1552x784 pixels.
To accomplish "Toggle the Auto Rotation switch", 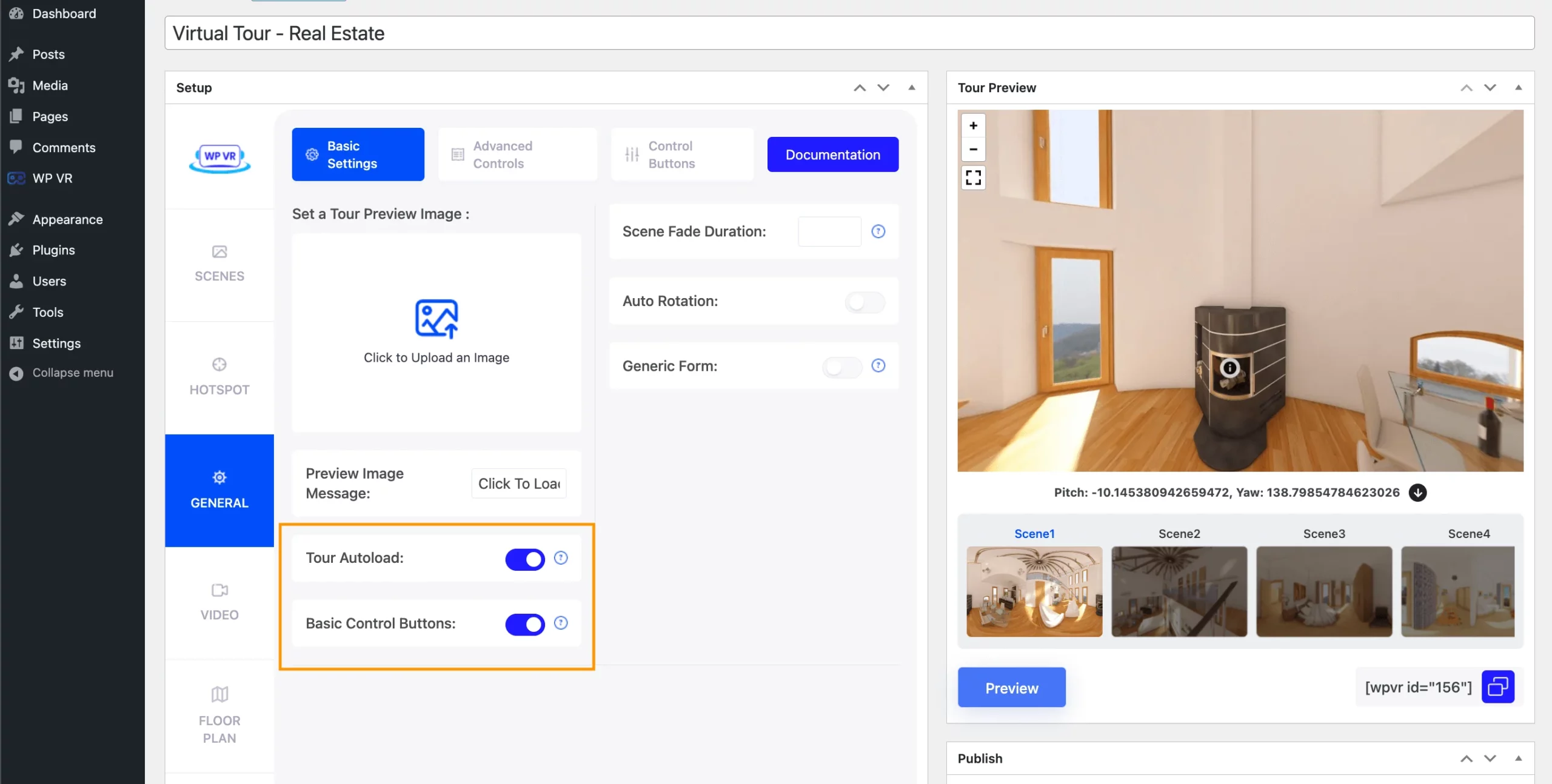I will 862,300.
